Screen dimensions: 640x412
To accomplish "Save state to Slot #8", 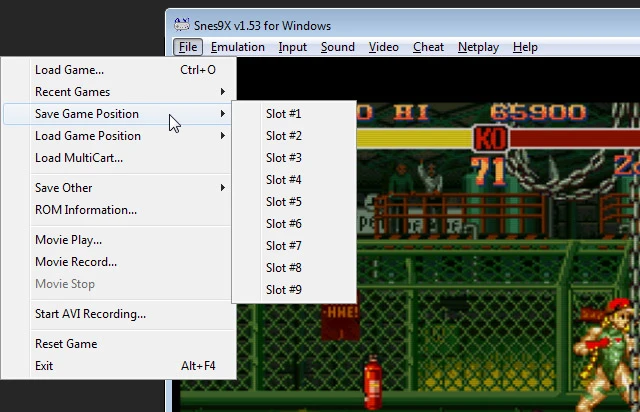I will [x=294, y=268].
